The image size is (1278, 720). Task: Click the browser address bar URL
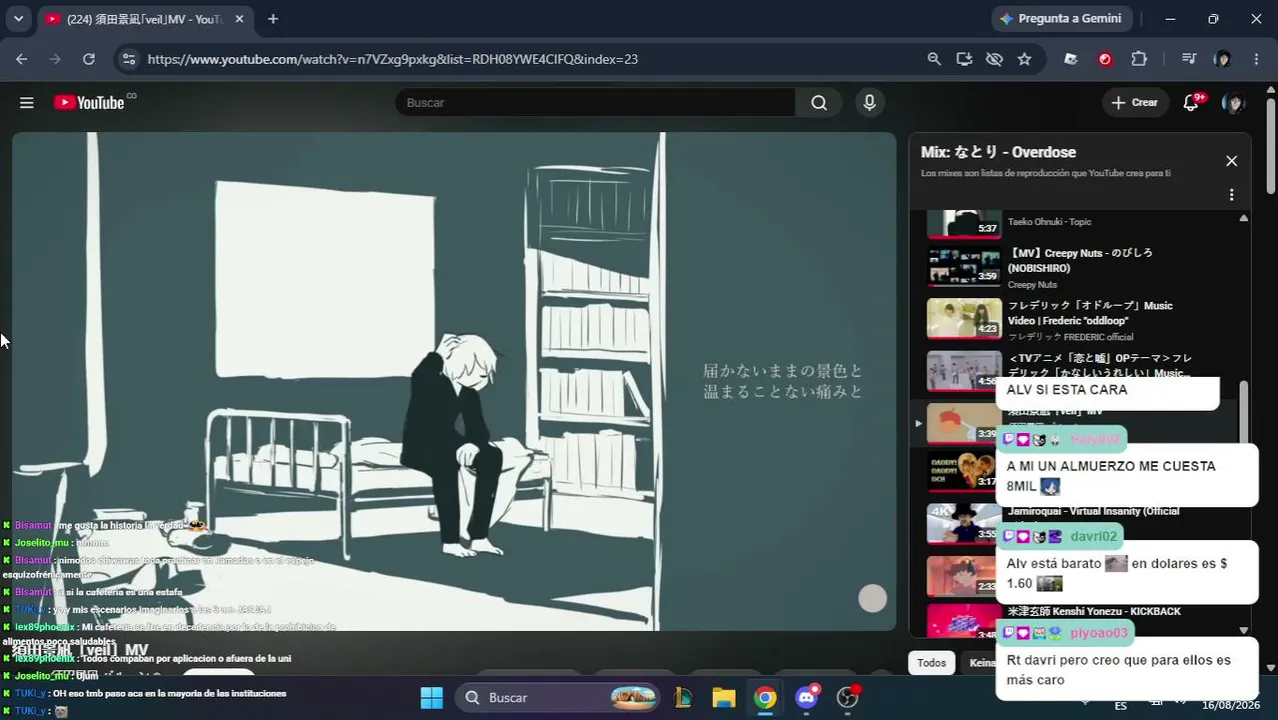coord(393,59)
